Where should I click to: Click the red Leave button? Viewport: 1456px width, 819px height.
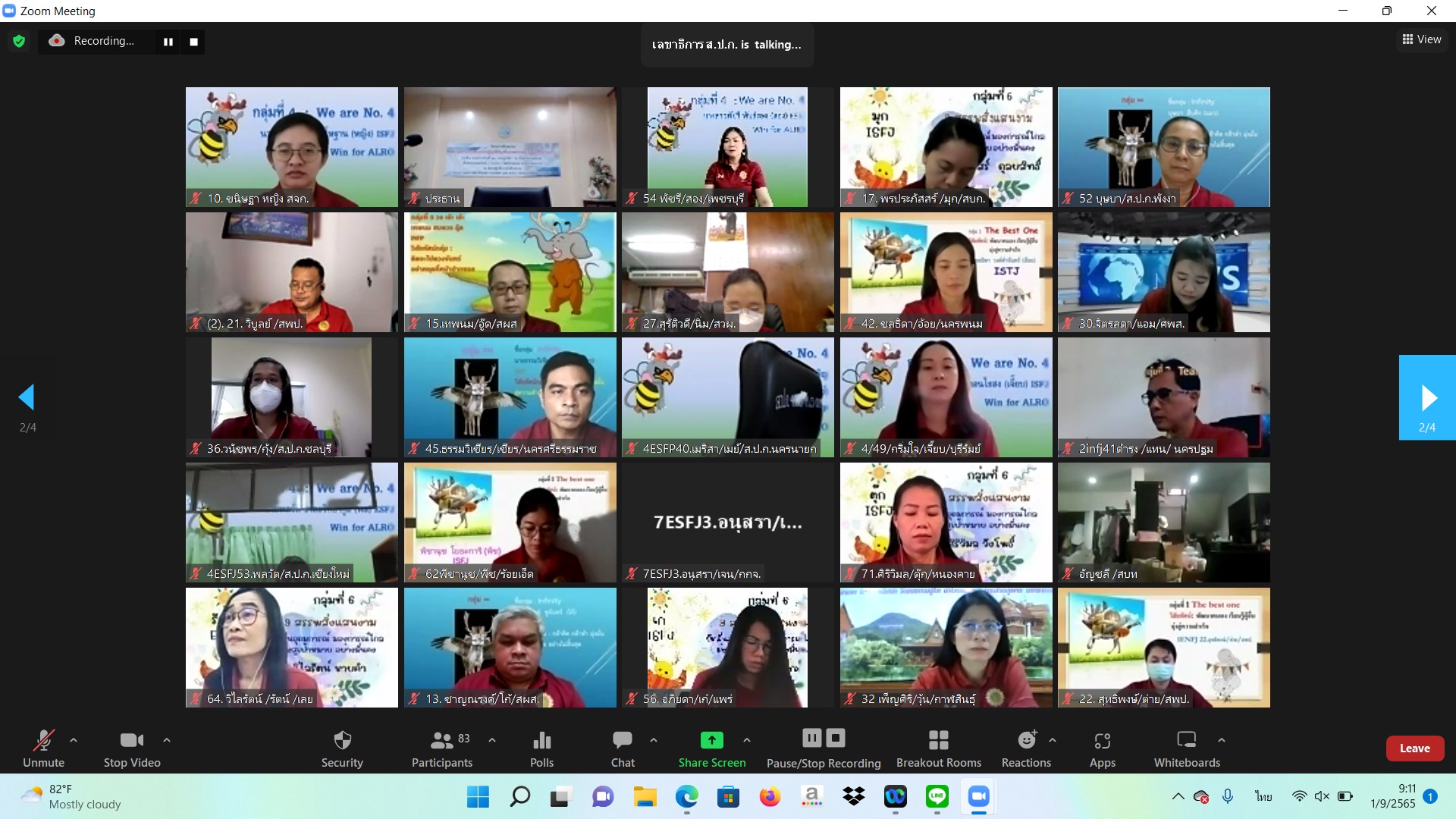pyautogui.click(x=1414, y=748)
